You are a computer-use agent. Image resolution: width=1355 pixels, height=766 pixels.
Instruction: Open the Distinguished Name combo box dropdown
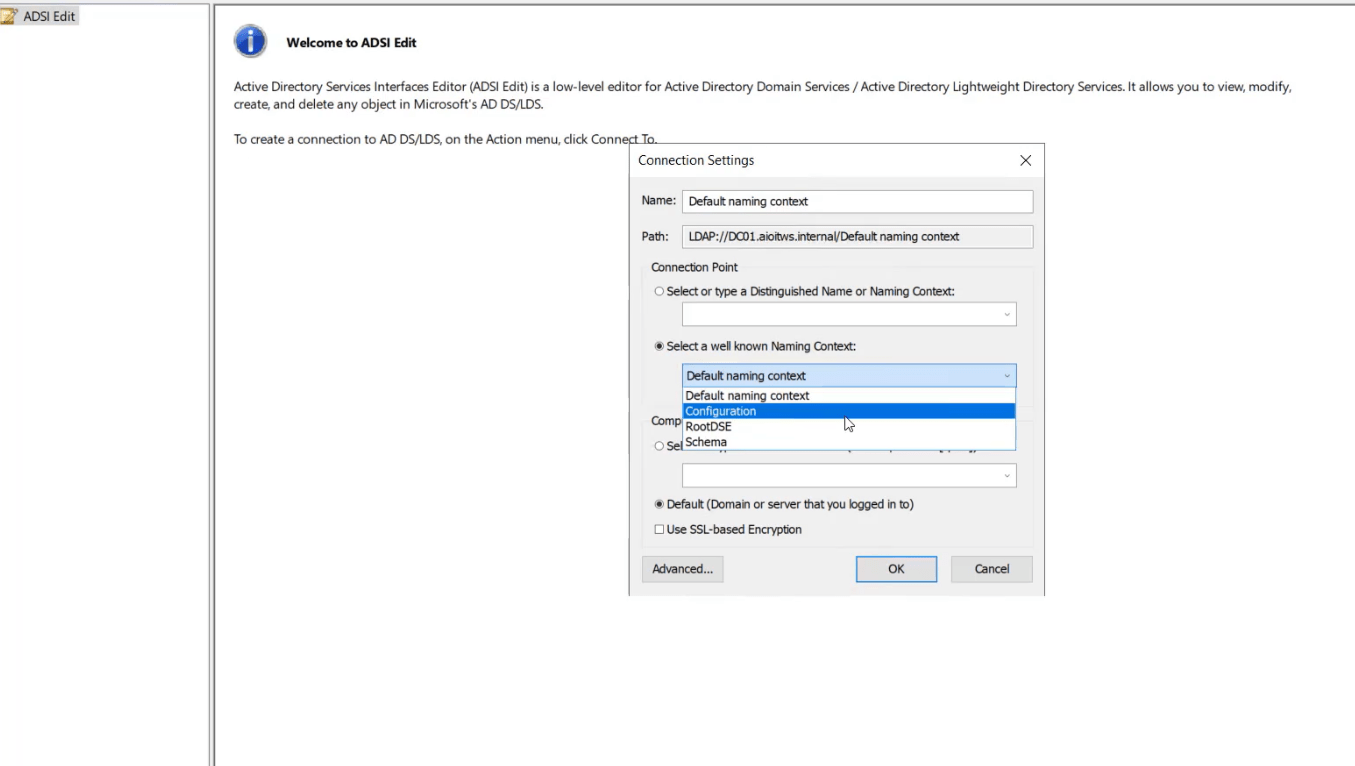[x=1007, y=313]
